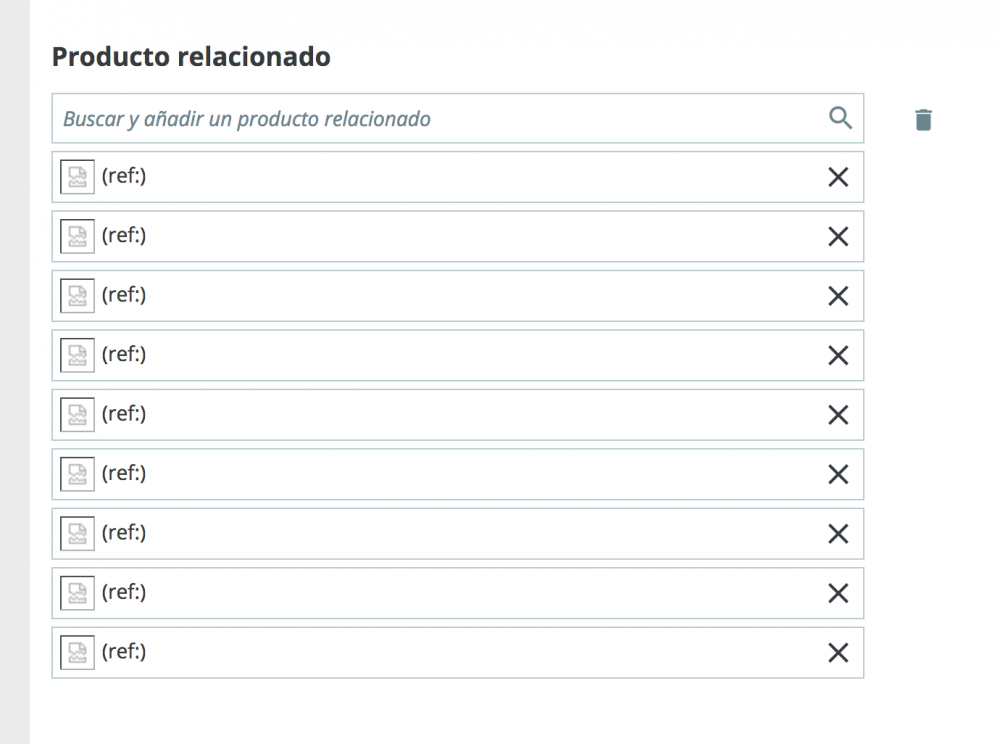1000x744 pixels.
Task: Remove the first related product with its X
Action: 838,176
